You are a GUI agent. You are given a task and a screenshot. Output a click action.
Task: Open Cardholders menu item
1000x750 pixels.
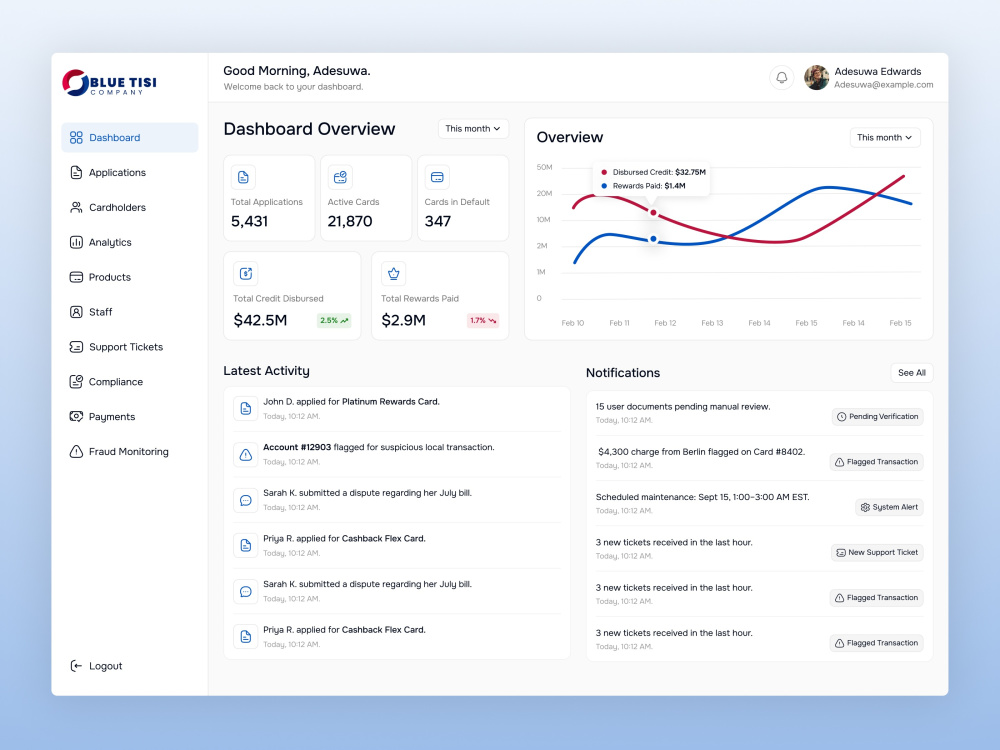129,207
